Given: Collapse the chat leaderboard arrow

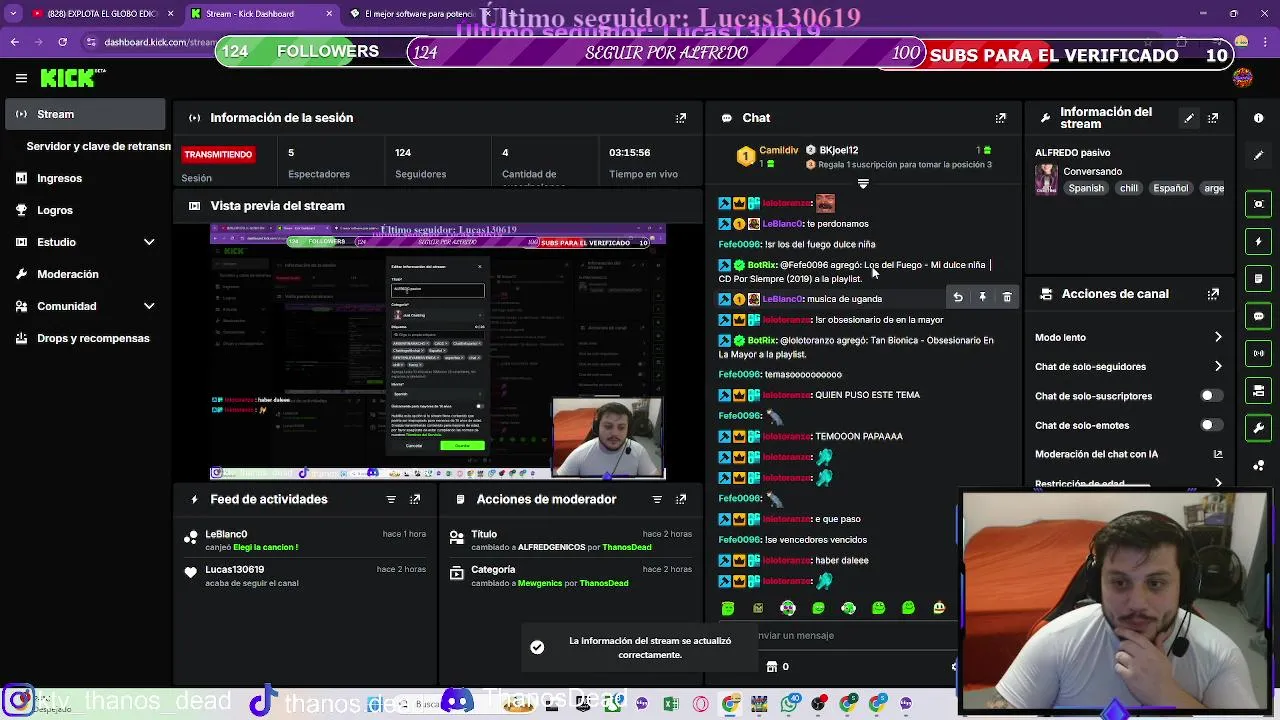Looking at the screenshot, I should pyautogui.click(x=863, y=184).
